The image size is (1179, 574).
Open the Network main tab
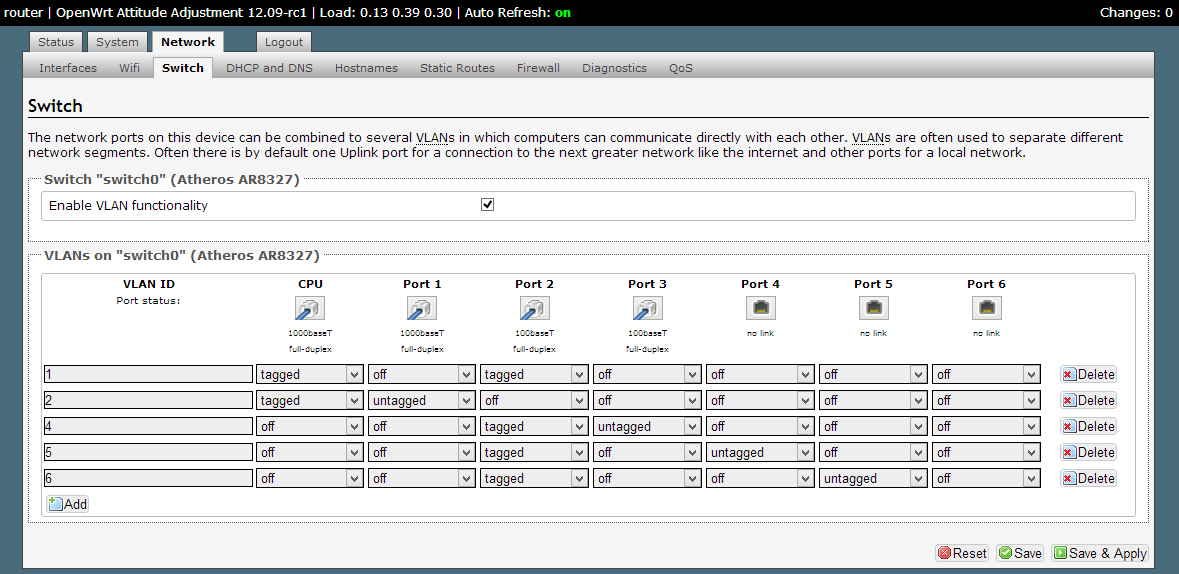(x=188, y=42)
